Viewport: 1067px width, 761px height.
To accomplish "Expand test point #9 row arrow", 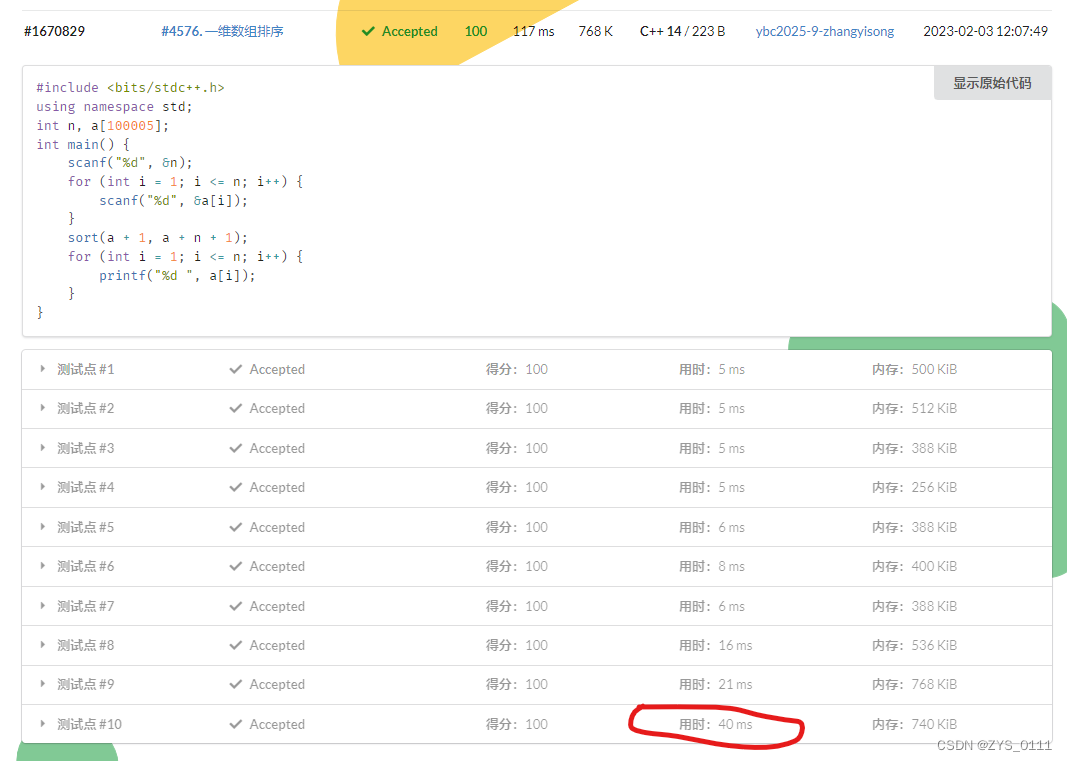I will (x=42, y=683).
